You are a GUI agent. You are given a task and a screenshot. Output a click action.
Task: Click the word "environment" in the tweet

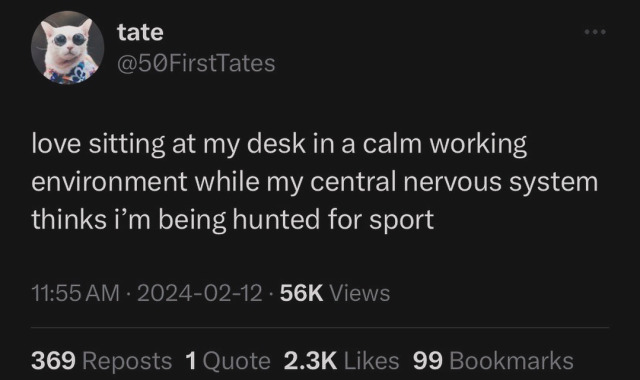click(x=109, y=182)
